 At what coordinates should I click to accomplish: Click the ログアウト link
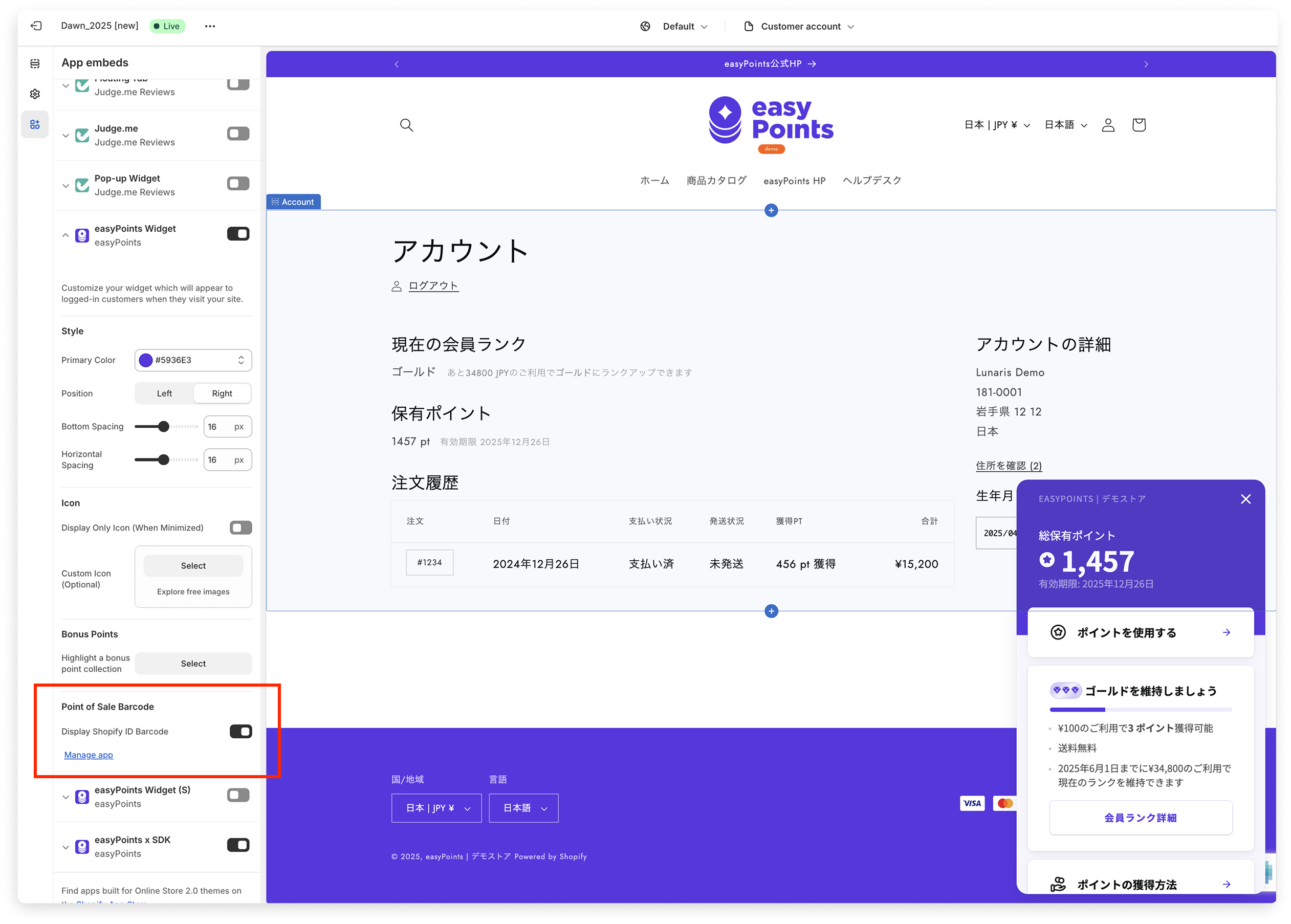[433, 285]
